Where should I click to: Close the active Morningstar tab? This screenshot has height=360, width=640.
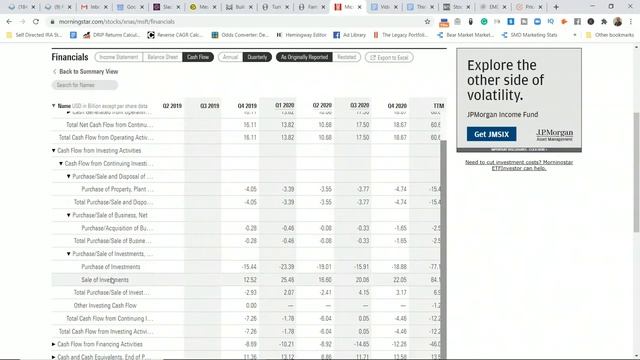(x=360, y=7)
